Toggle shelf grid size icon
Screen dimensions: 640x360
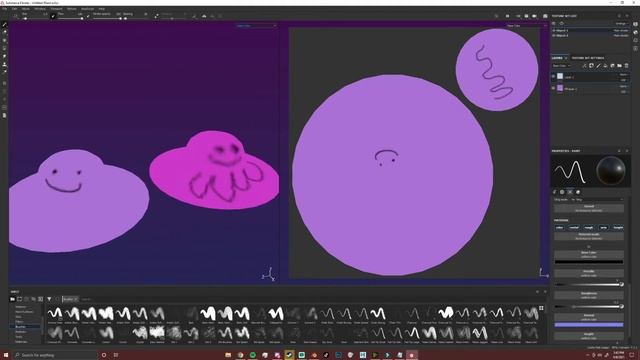click(x=541, y=308)
